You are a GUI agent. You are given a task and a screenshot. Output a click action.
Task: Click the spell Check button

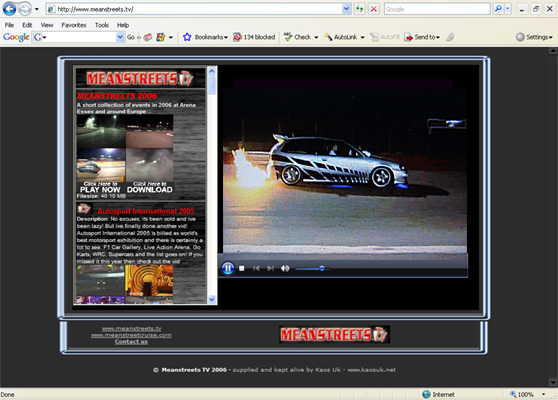[298, 37]
